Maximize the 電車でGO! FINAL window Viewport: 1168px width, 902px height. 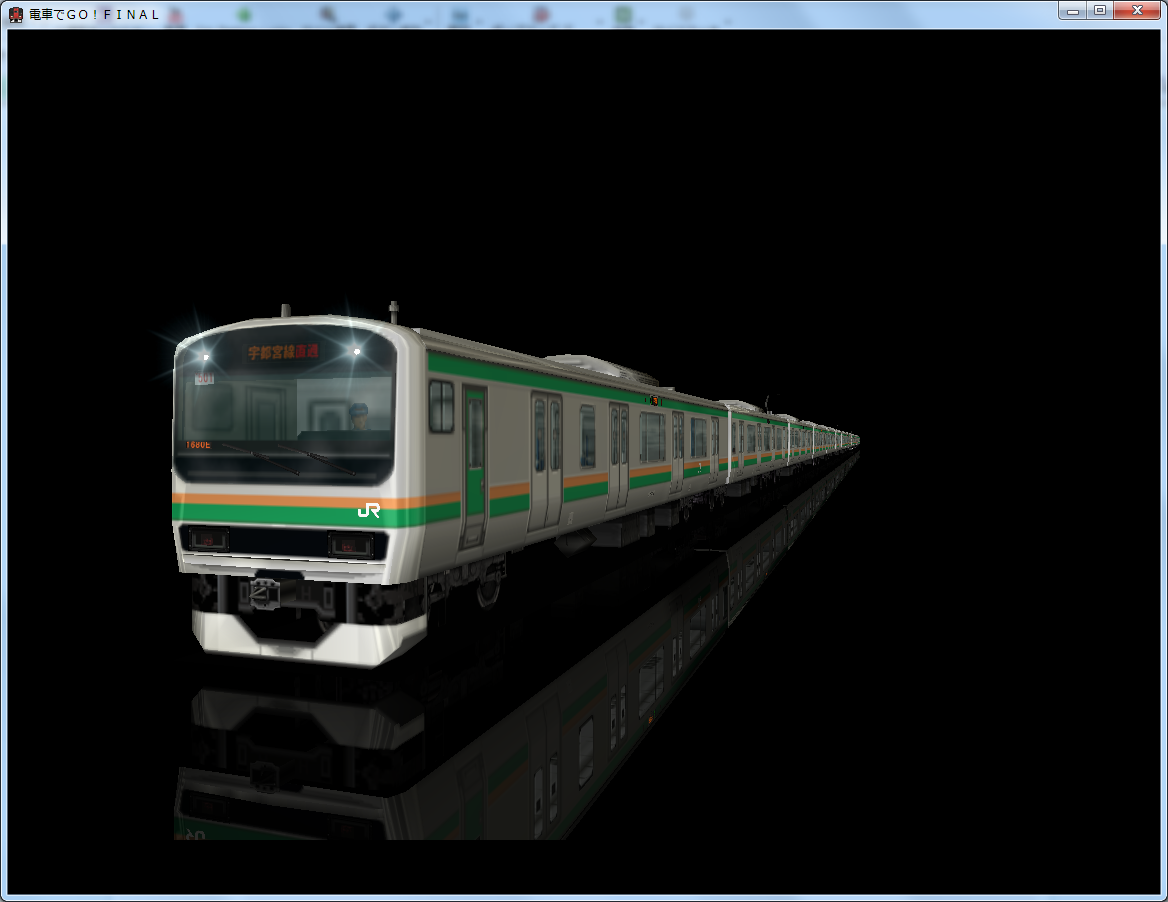[x=1100, y=10]
